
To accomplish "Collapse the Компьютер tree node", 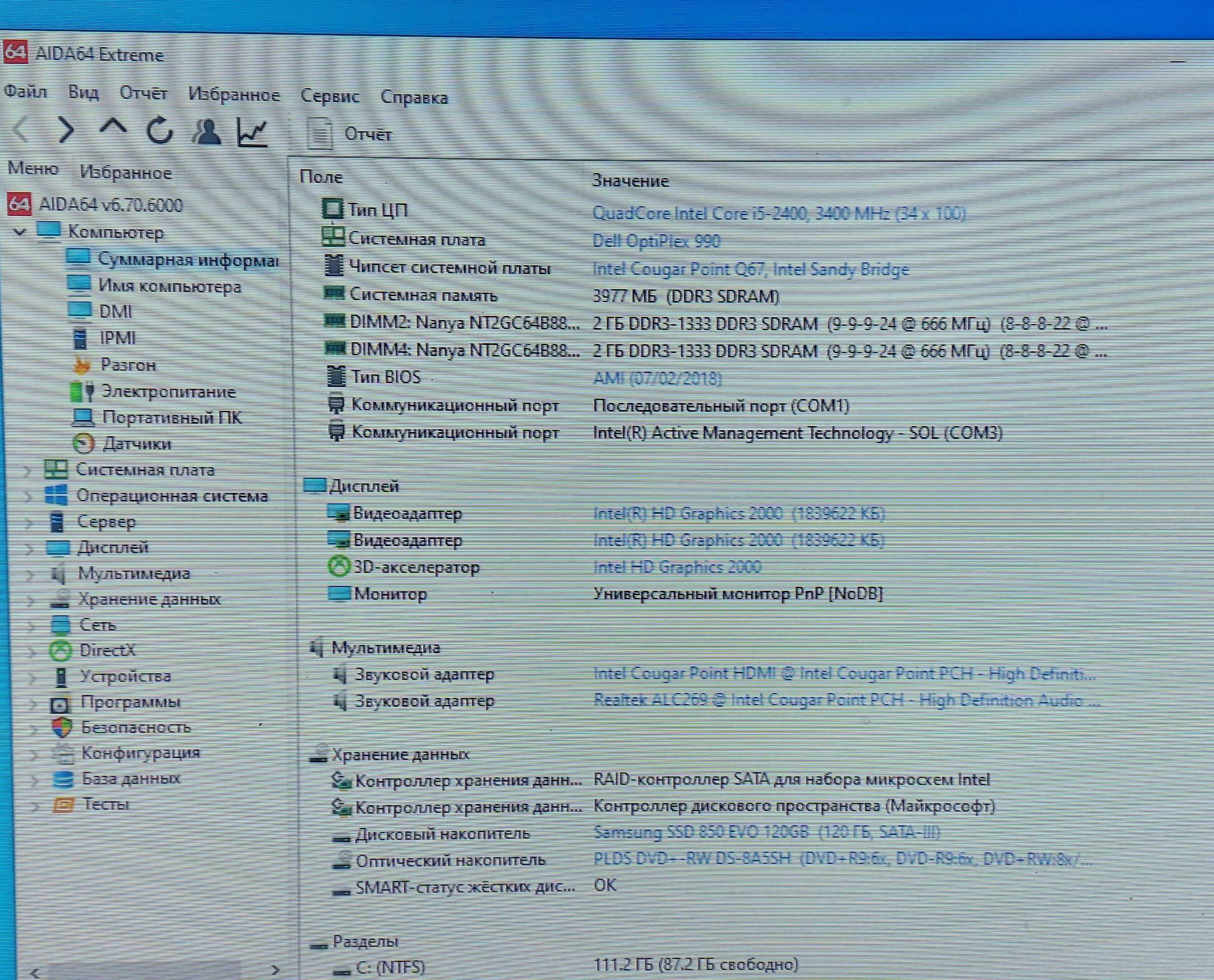I will point(20,231).
